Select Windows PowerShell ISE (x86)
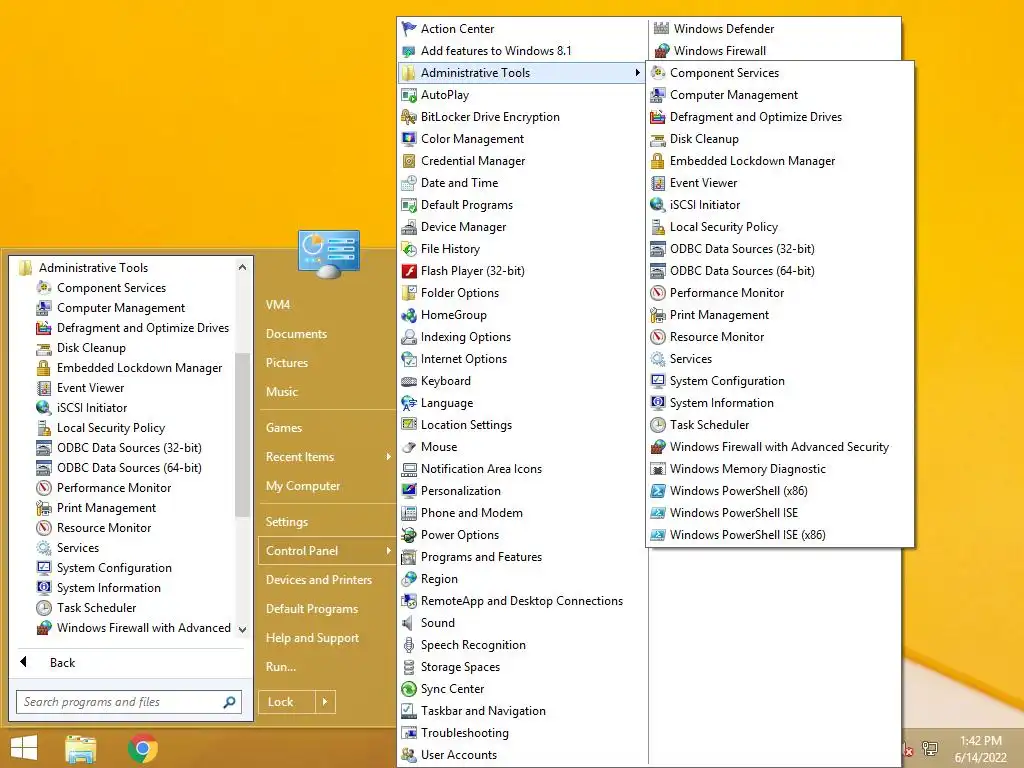Image resolution: width=1024 pixels, height=768 pixels. (x=748, y=535)
